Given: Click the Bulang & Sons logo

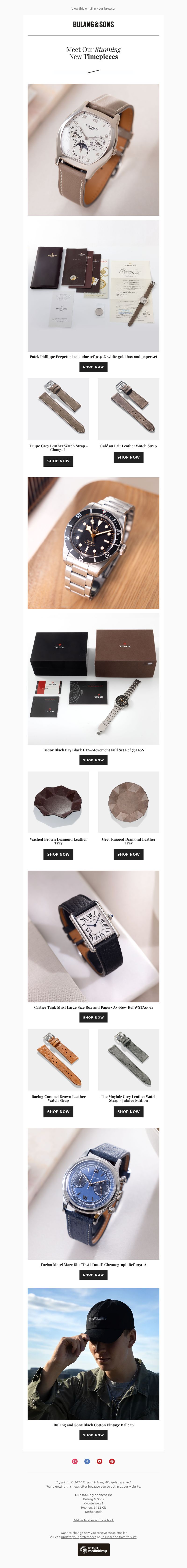Looking at the screenshot, I should [x=93, y=24].
